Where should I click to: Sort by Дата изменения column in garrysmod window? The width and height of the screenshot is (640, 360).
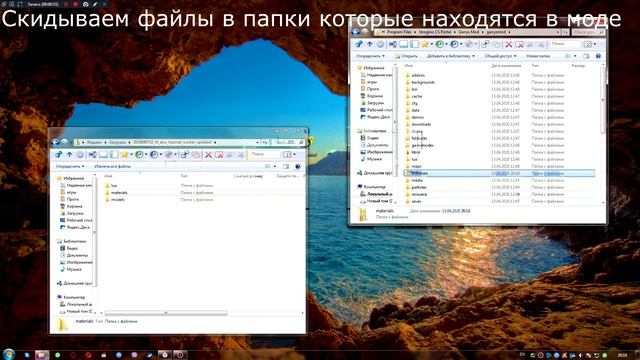tap(506, 65)
